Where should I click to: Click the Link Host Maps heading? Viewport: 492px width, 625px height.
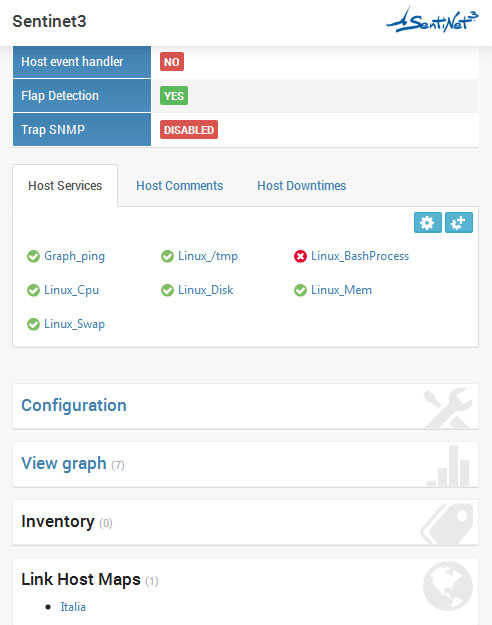81,579
